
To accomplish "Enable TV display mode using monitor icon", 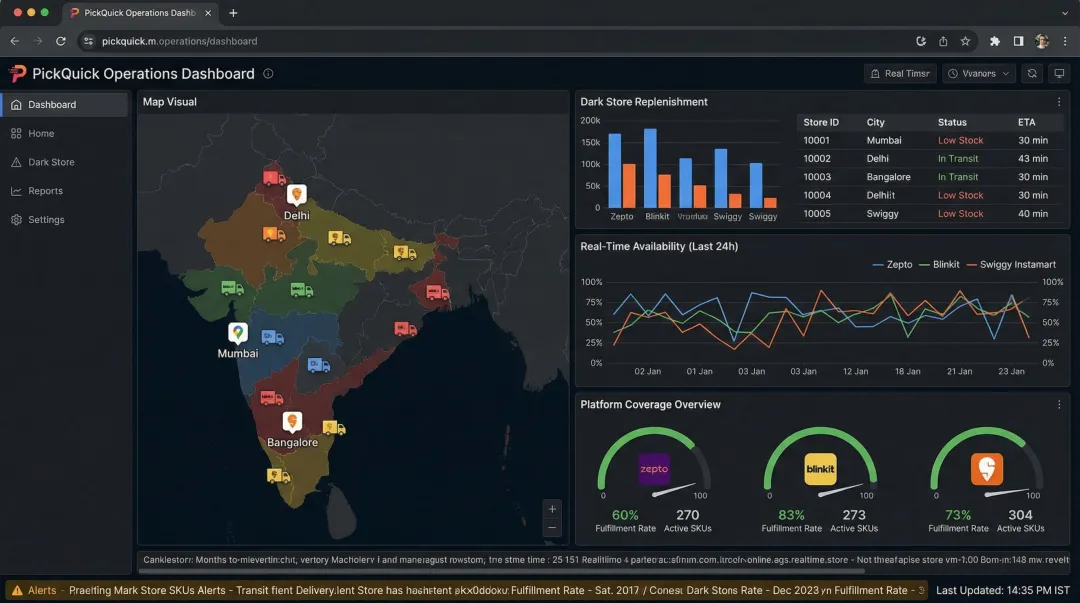I will pyautogui.click(x=1058, y=73).
